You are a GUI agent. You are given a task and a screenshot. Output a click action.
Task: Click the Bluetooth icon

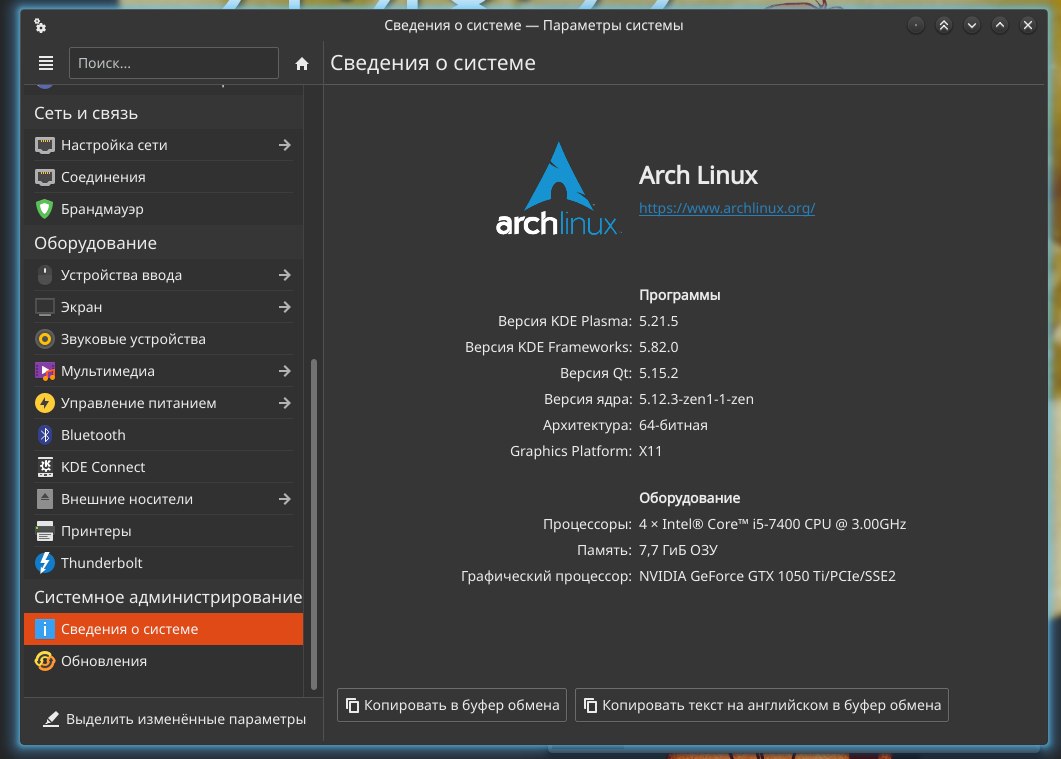(45, 435)
